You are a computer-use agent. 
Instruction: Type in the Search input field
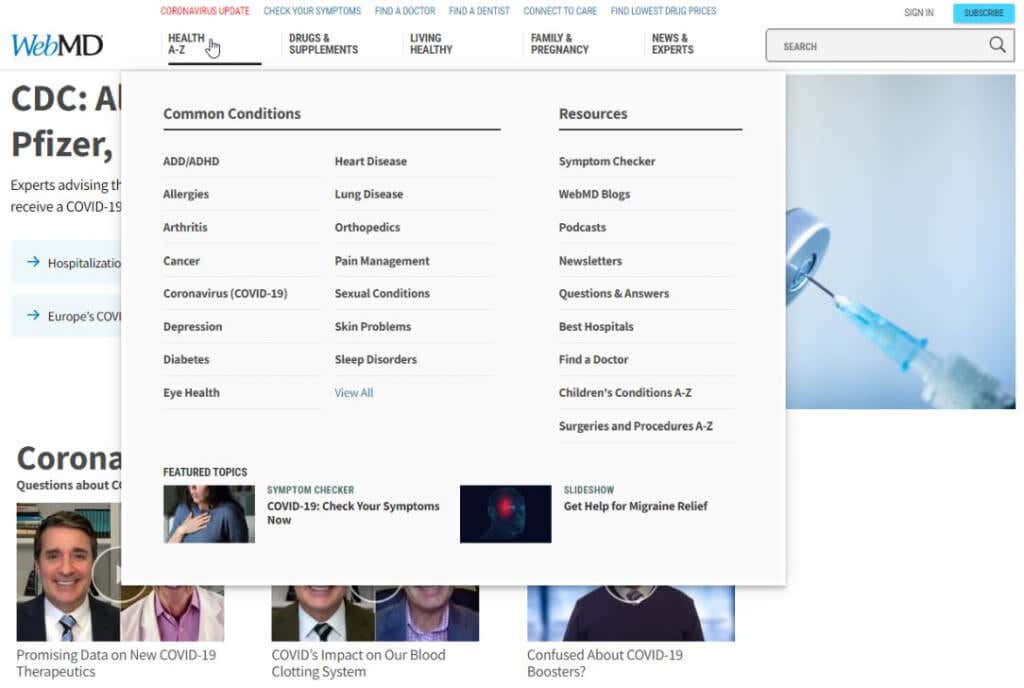[875, 46]
